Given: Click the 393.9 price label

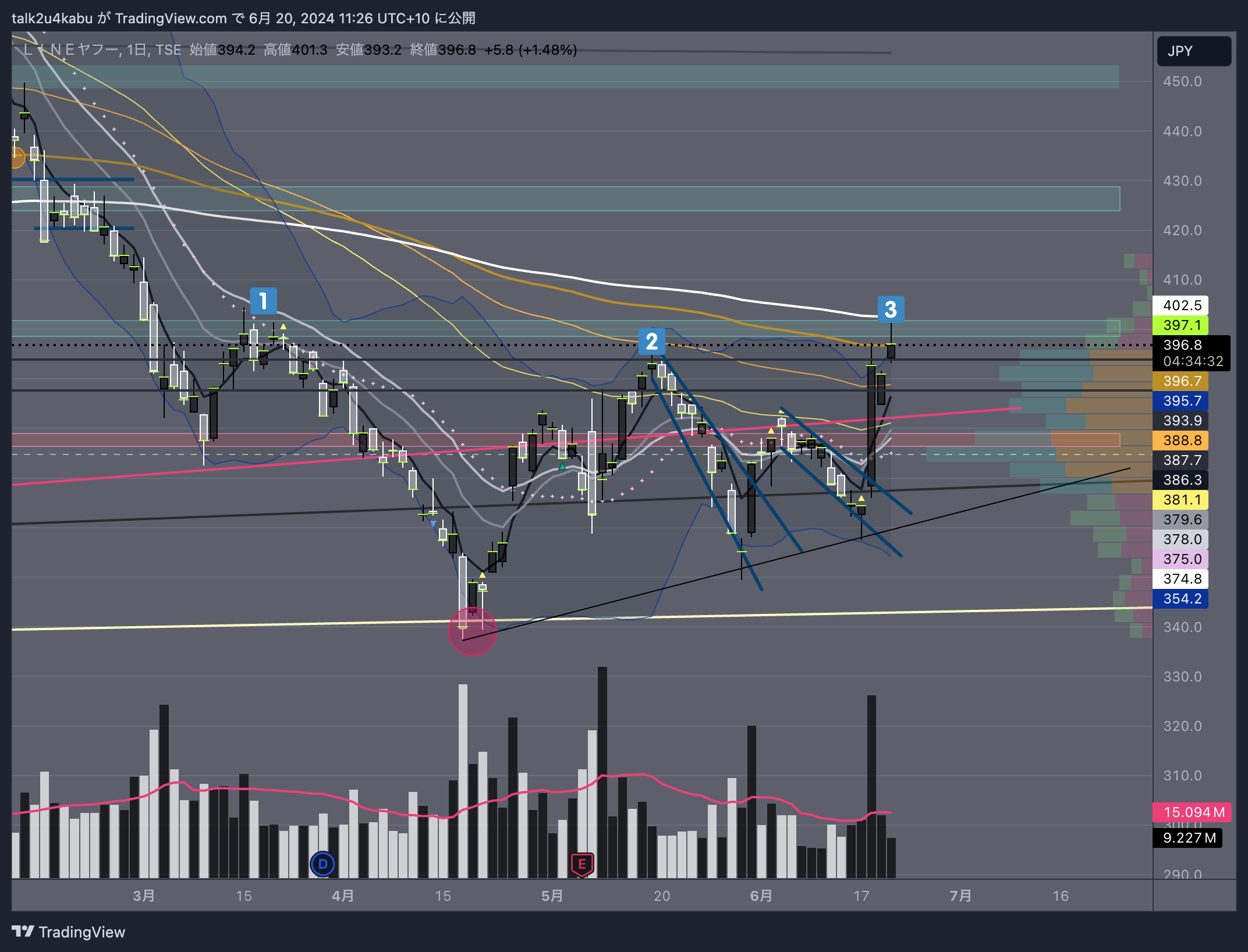Looking at the screenshot, I should (1180, 421).
